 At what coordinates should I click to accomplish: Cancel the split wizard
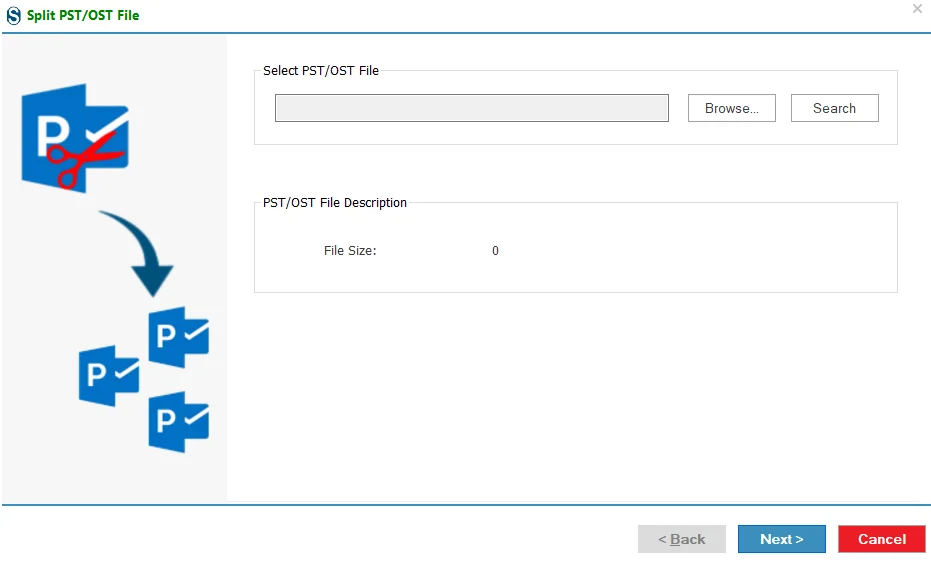point(882,539)
